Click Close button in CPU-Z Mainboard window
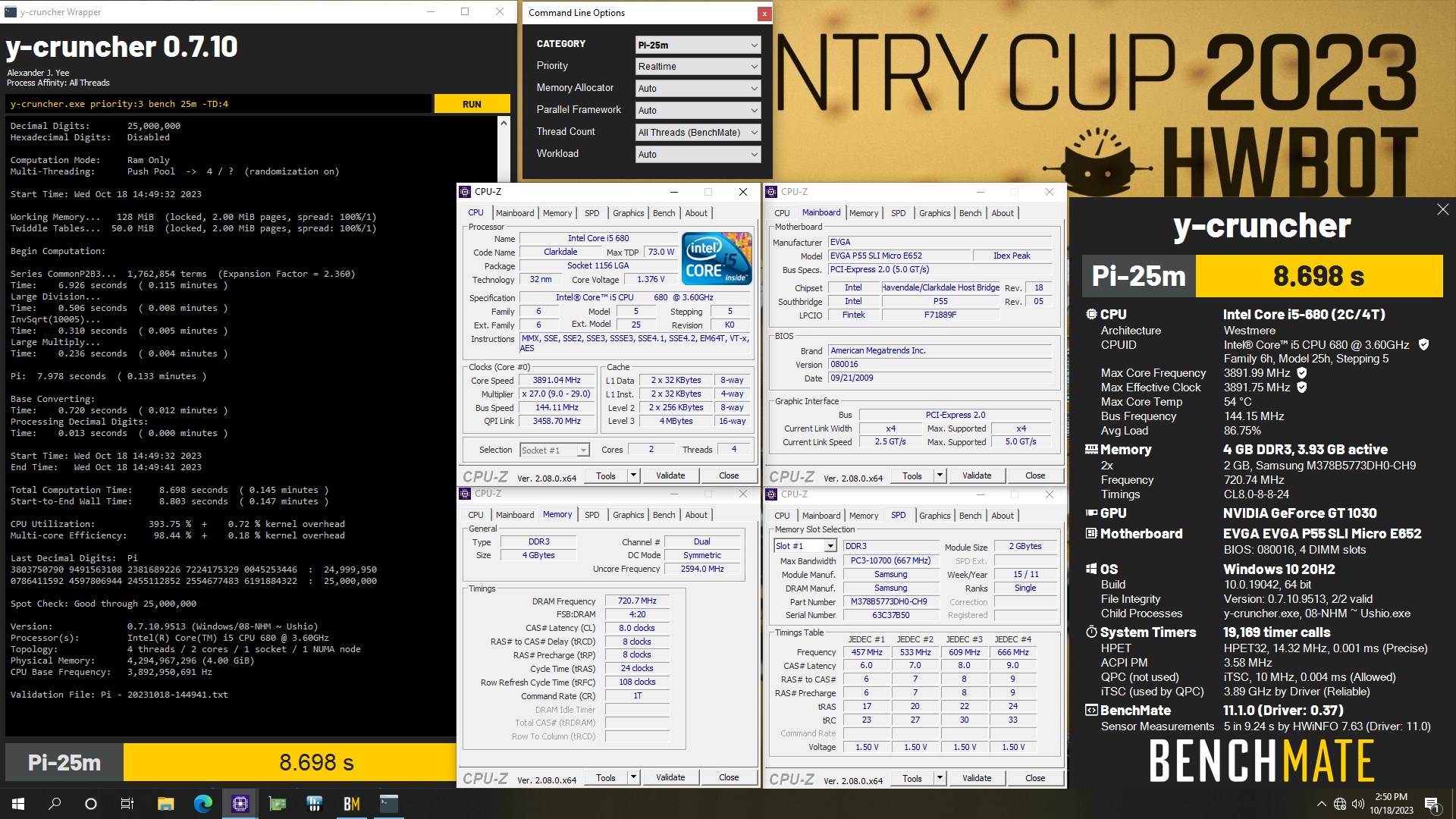This screenshot has width=1456, height=819. [1035, 475]
